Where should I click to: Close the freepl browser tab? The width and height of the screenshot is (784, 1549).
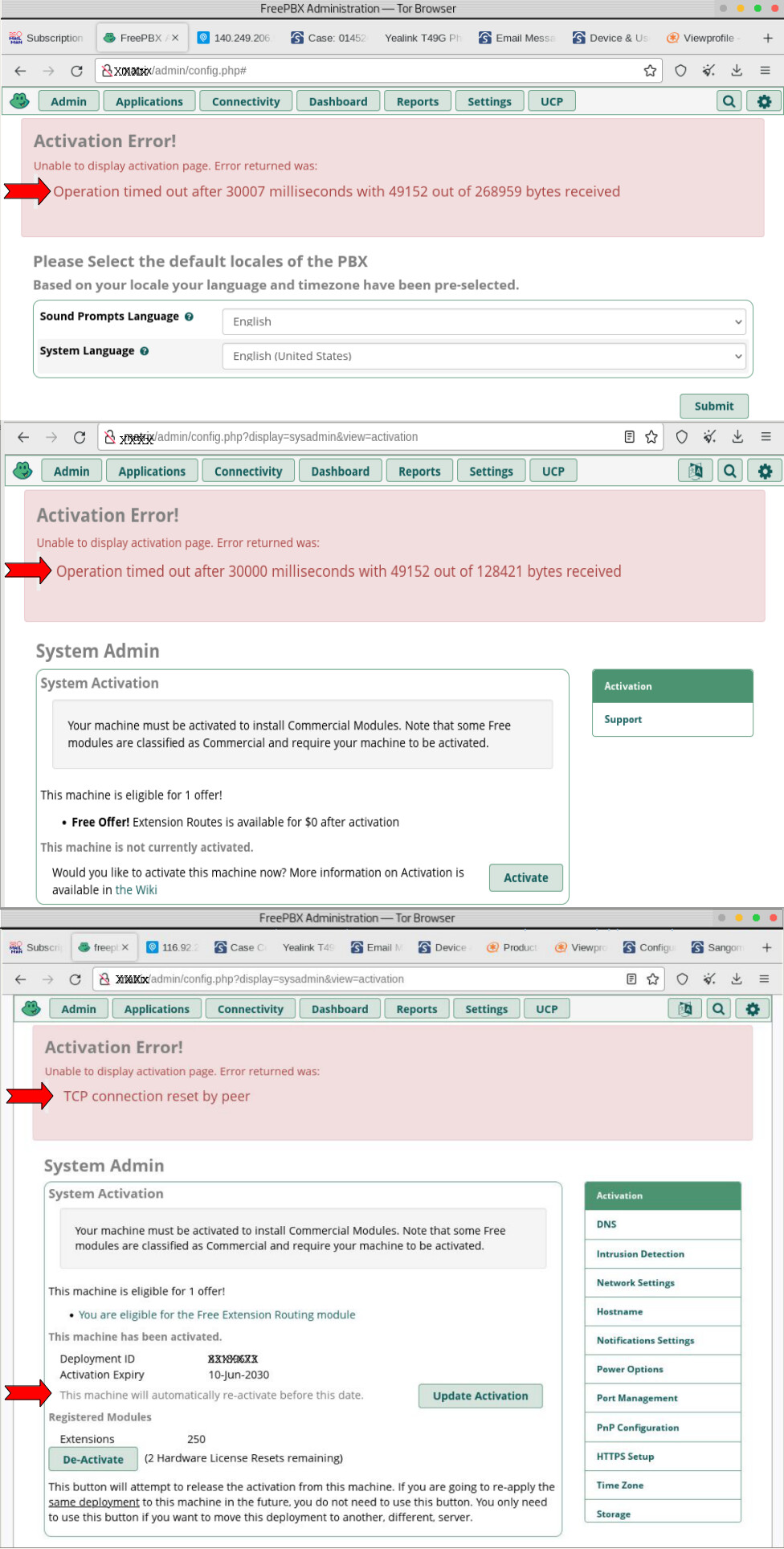pyautogui.click(x=125, y=947)
